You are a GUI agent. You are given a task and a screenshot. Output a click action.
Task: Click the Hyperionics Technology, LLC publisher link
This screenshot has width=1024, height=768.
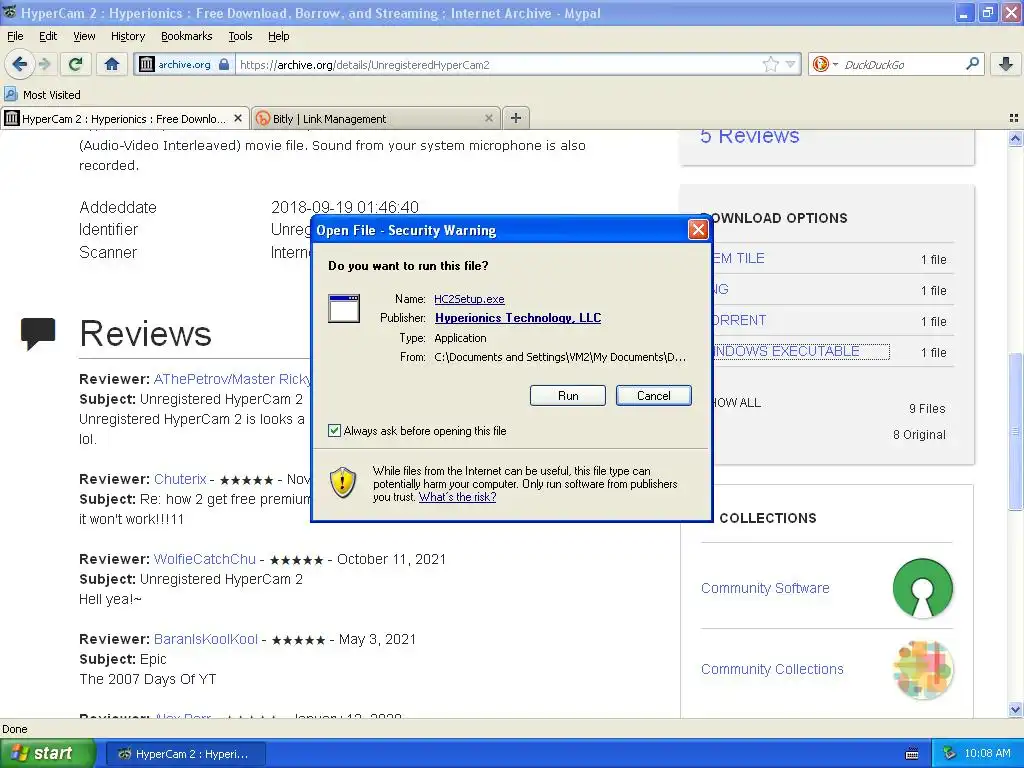518,317
